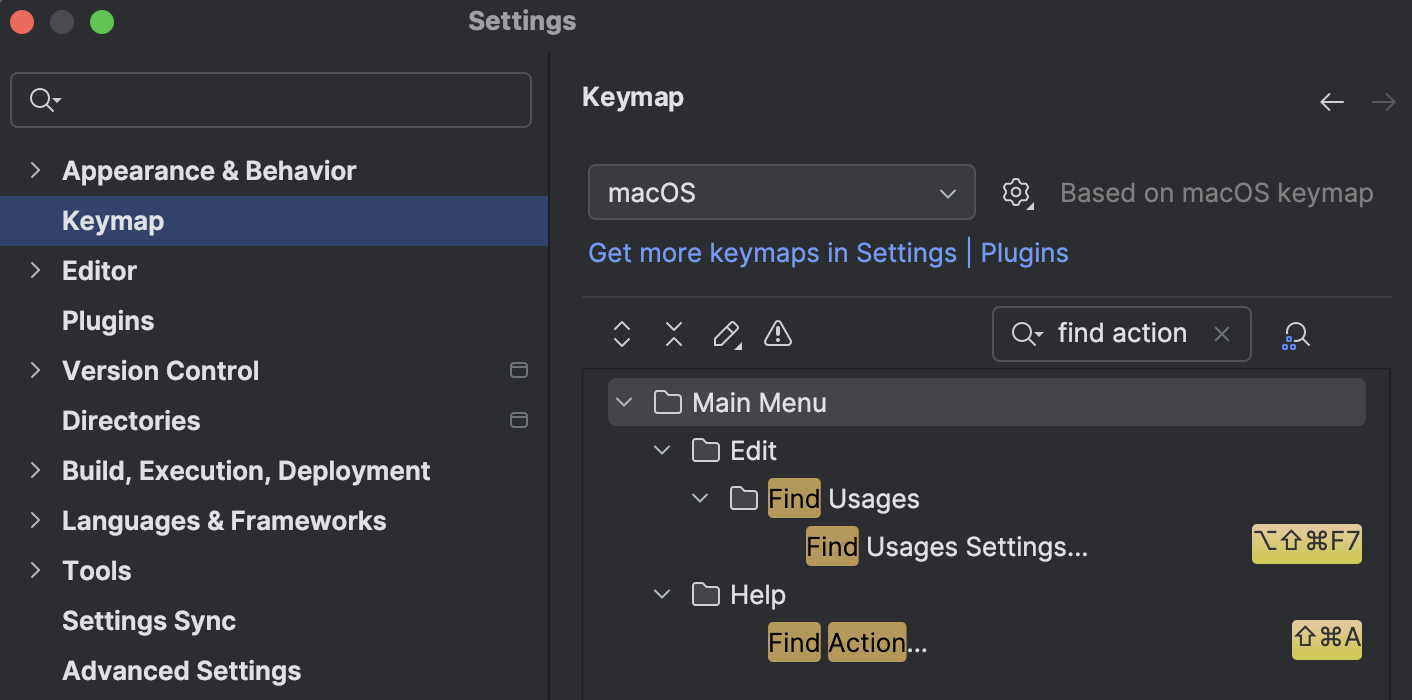Collapse the Help tree node

point(661,593)
